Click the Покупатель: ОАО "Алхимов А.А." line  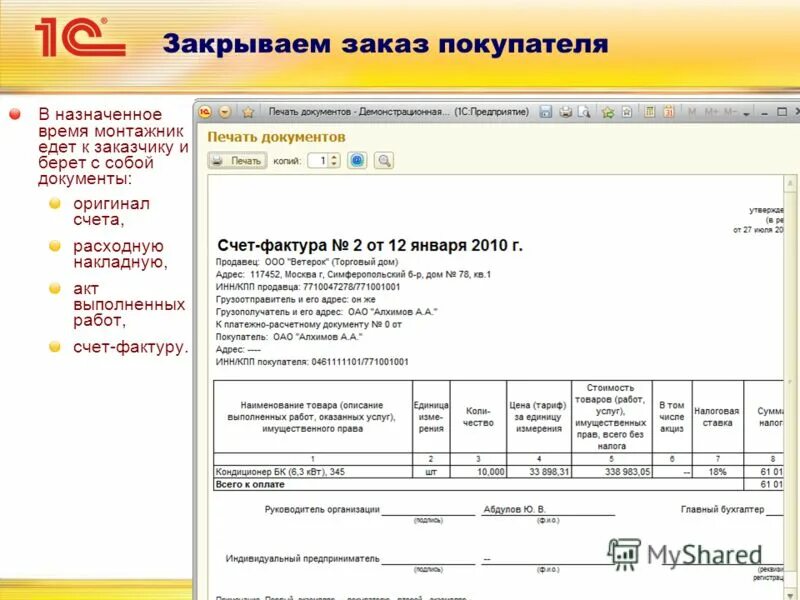289,337
